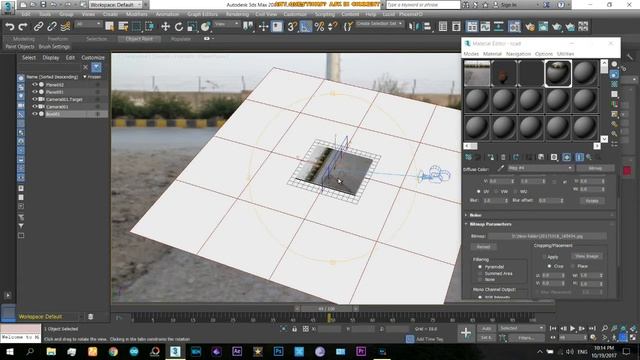Viewport: 640px width, 360px height.
Task: Click the View Image button
Action: point(587,256)
